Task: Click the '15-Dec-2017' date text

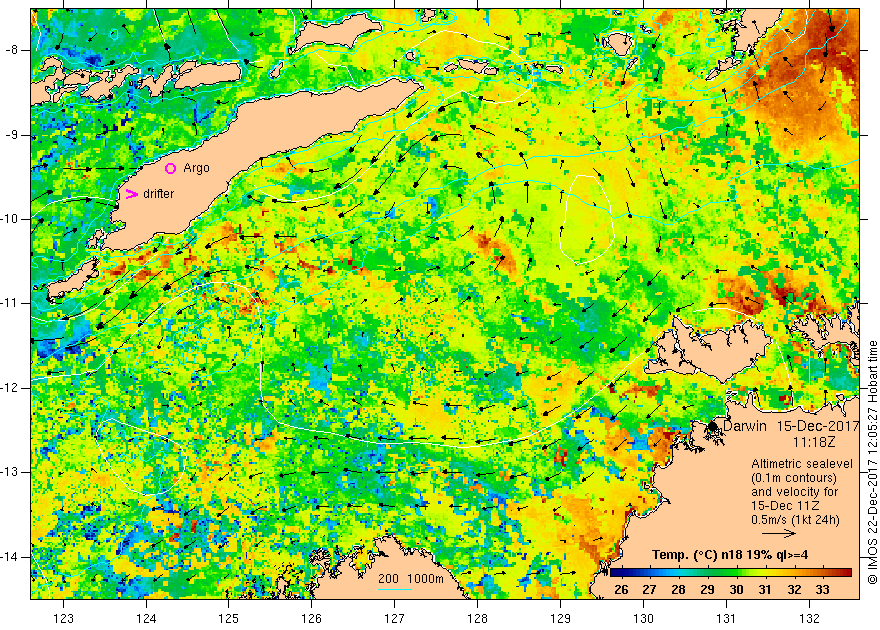Action: tap(818, 426)
